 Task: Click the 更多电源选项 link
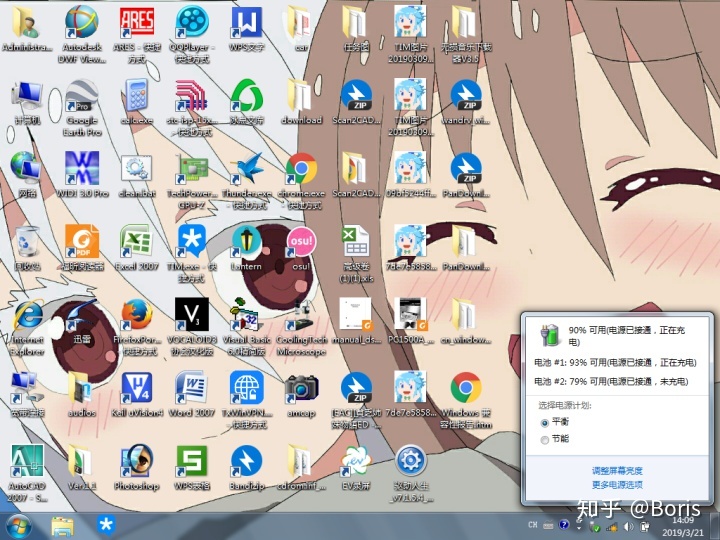click(x=617, y=485)
